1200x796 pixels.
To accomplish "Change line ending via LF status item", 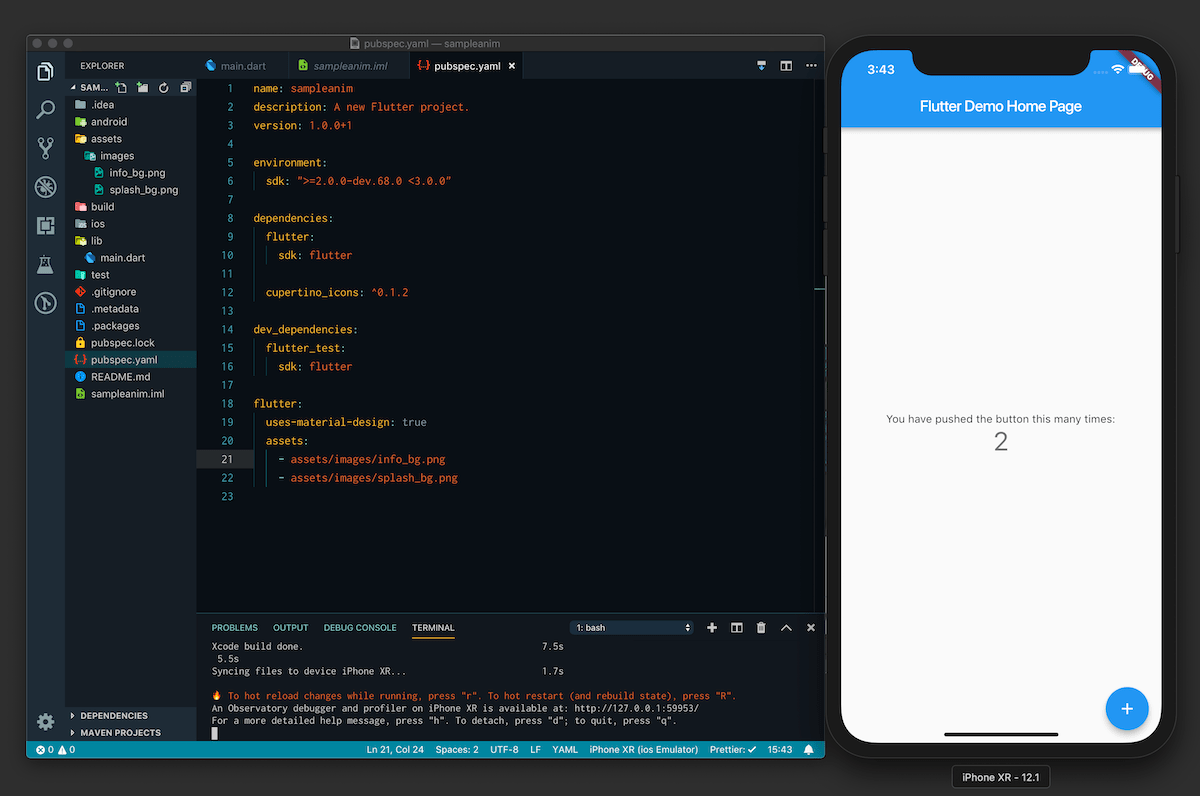I will pos(535,749).
